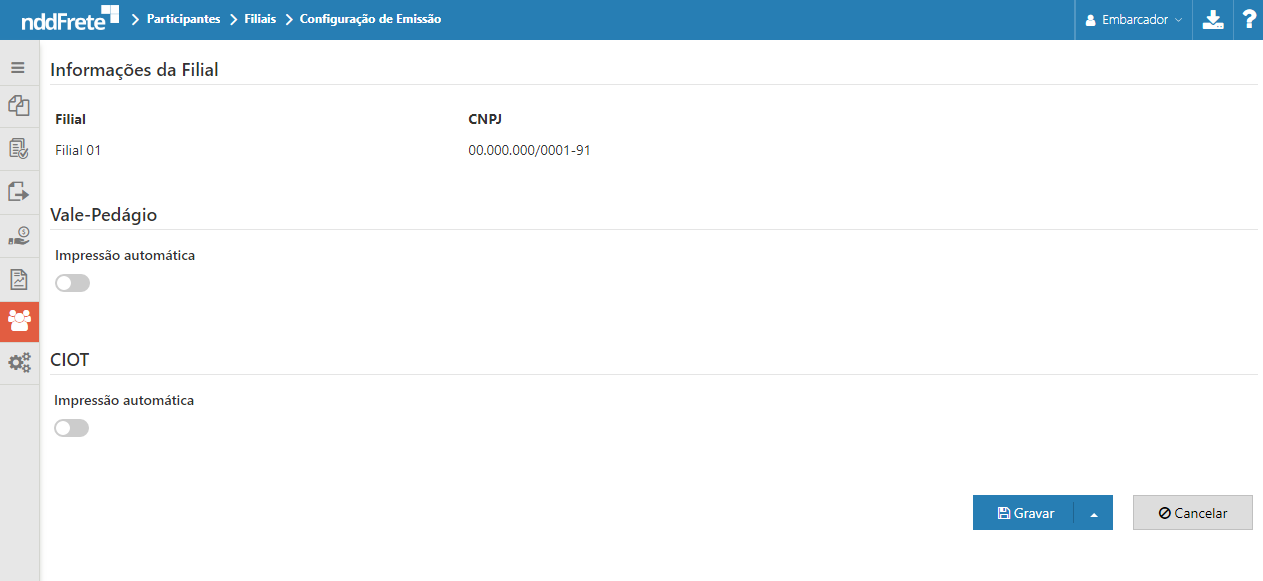Expand the Gravar button dropdown arrow
The width and height of the screenshot is (1263, 581).
click(1094, 513)
